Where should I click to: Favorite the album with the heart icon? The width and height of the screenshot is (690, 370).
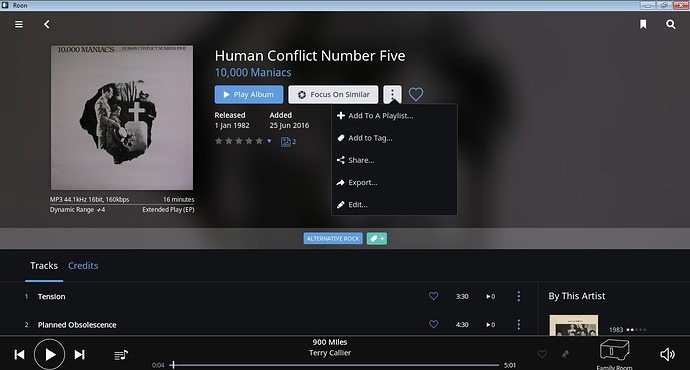tap(416, 94)
